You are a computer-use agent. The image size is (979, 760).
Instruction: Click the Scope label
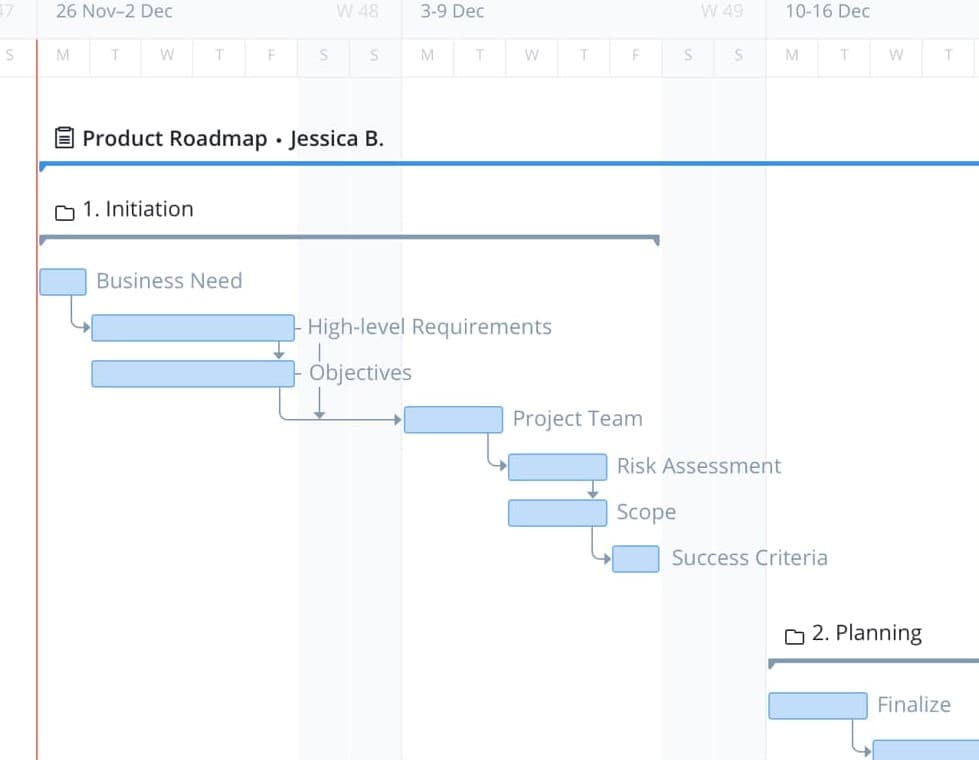tap(646, 512)
